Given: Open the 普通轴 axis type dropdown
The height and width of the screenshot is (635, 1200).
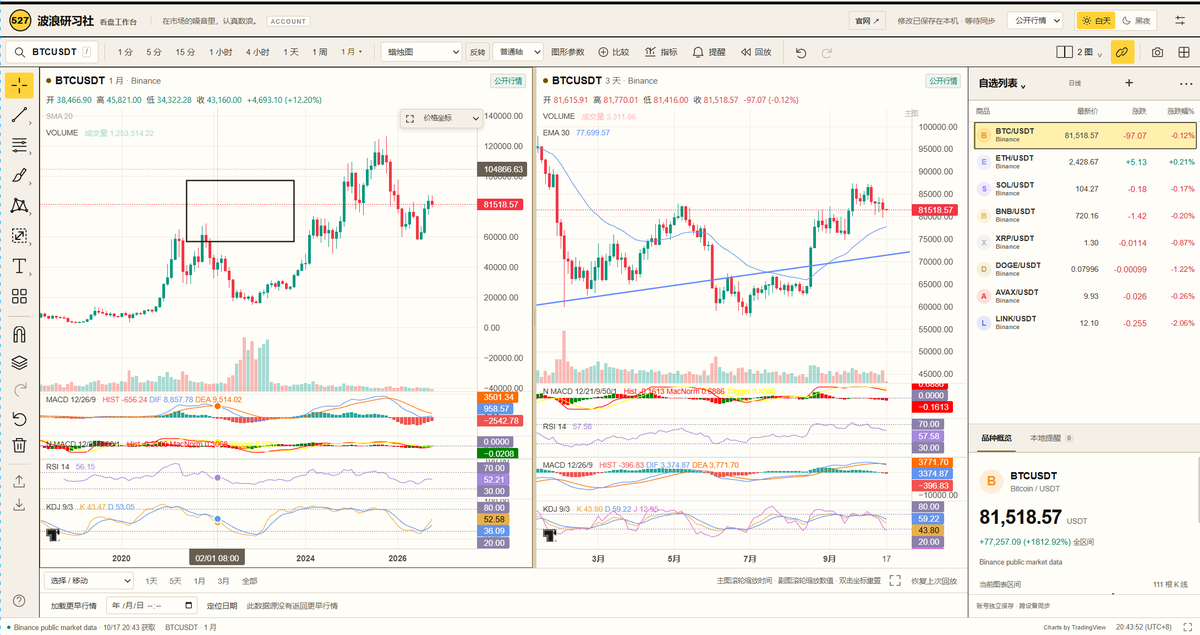Looking at the screenshot, I should 519,52.
